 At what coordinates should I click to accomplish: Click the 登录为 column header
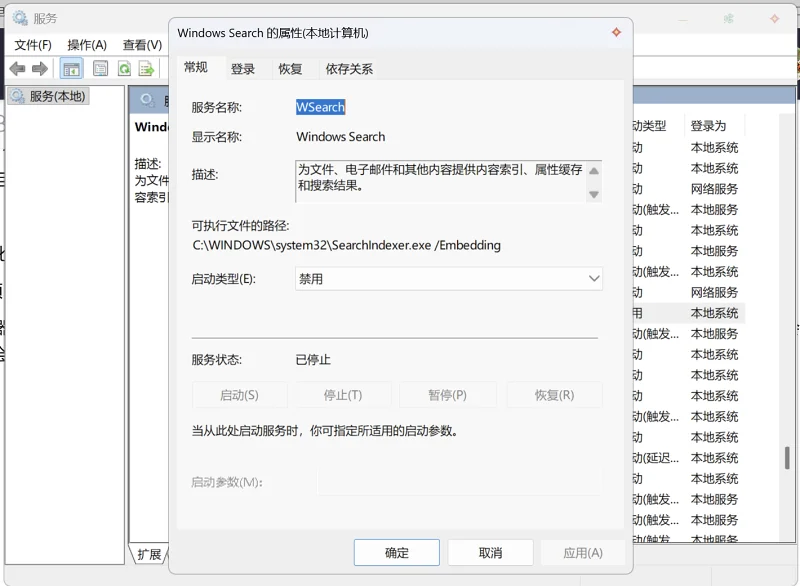tap(709, 126)
